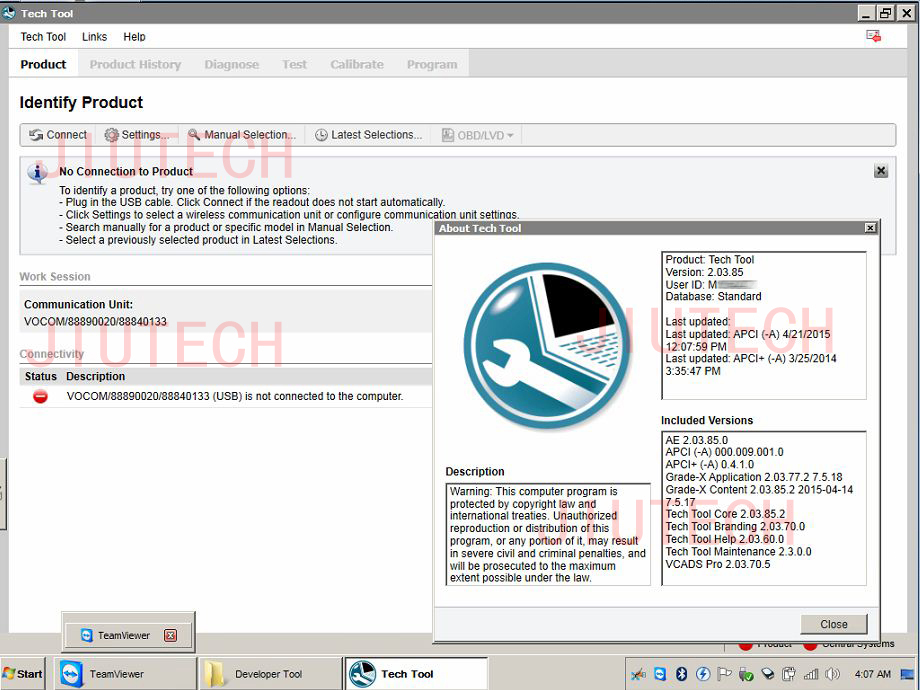
Task: Switch to the Diagnose tab
Action: (231, 64)
